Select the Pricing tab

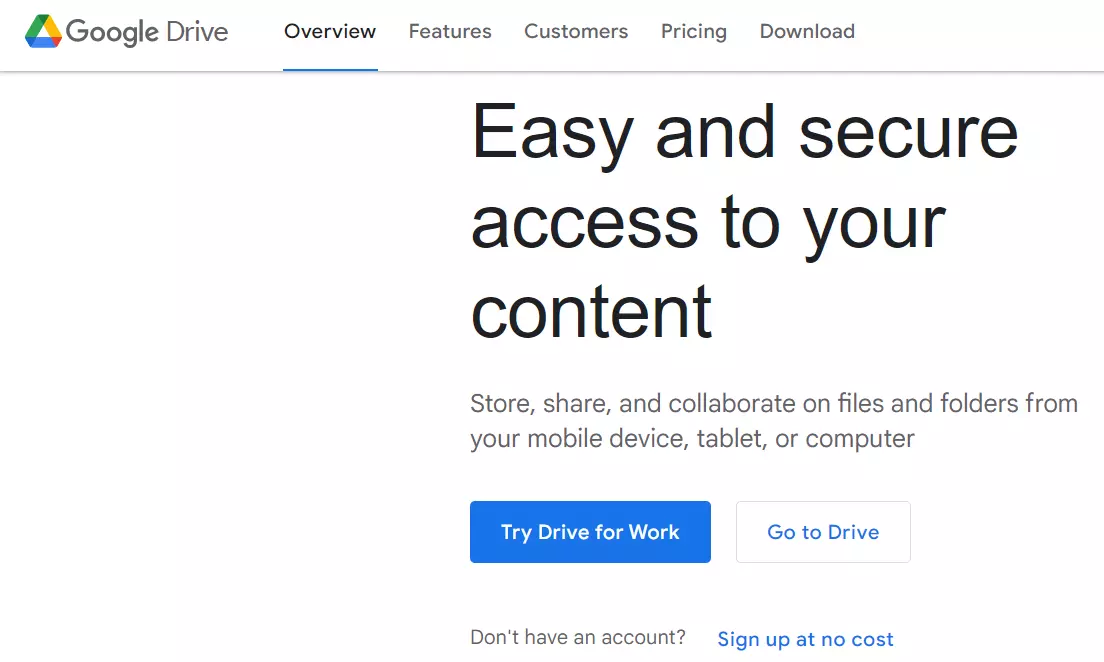(694, 32)
